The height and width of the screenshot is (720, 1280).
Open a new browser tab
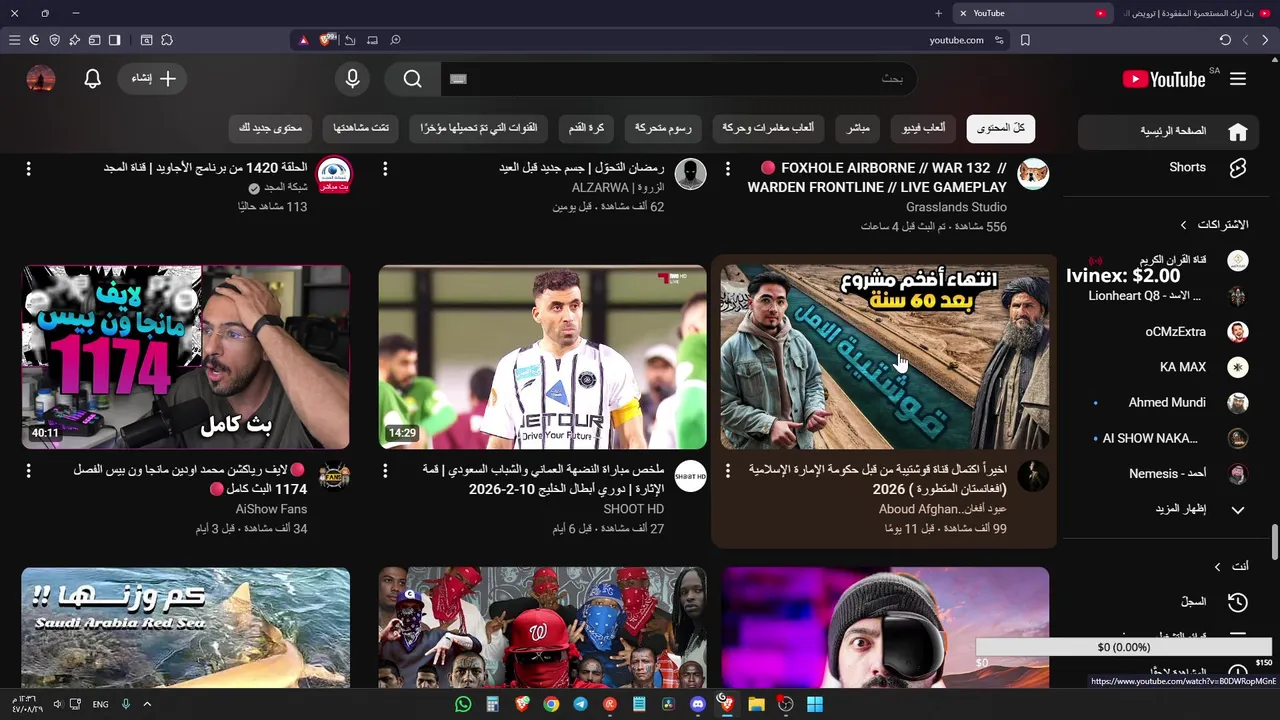938,13
